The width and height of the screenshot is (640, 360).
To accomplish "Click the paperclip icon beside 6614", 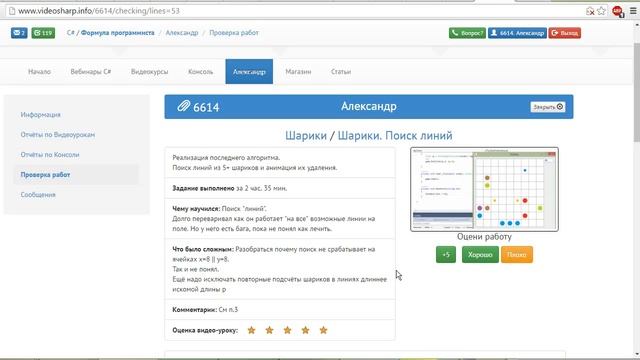I will (x=183, y=107).
